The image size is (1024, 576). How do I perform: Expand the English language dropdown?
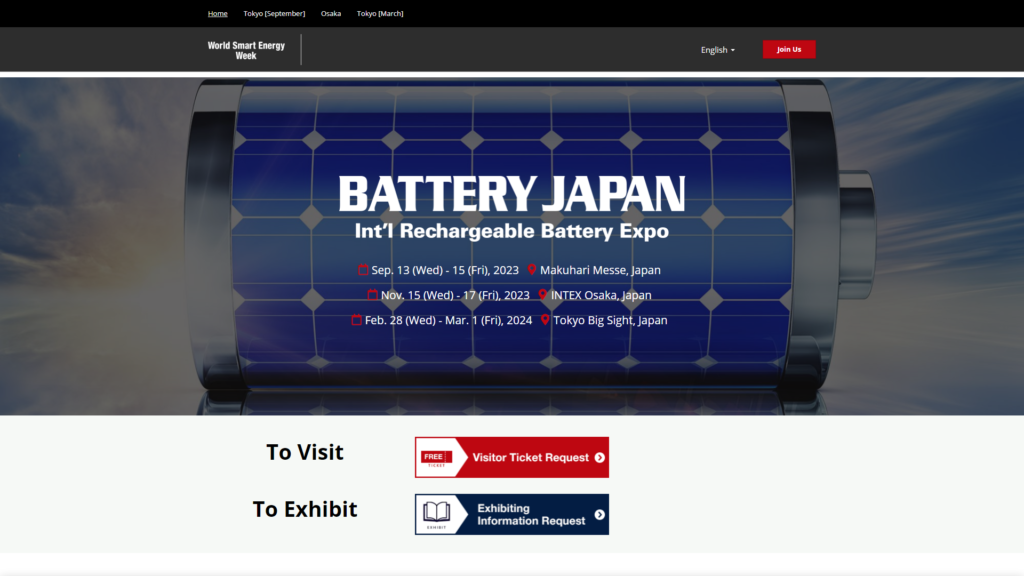click(718, 50)
